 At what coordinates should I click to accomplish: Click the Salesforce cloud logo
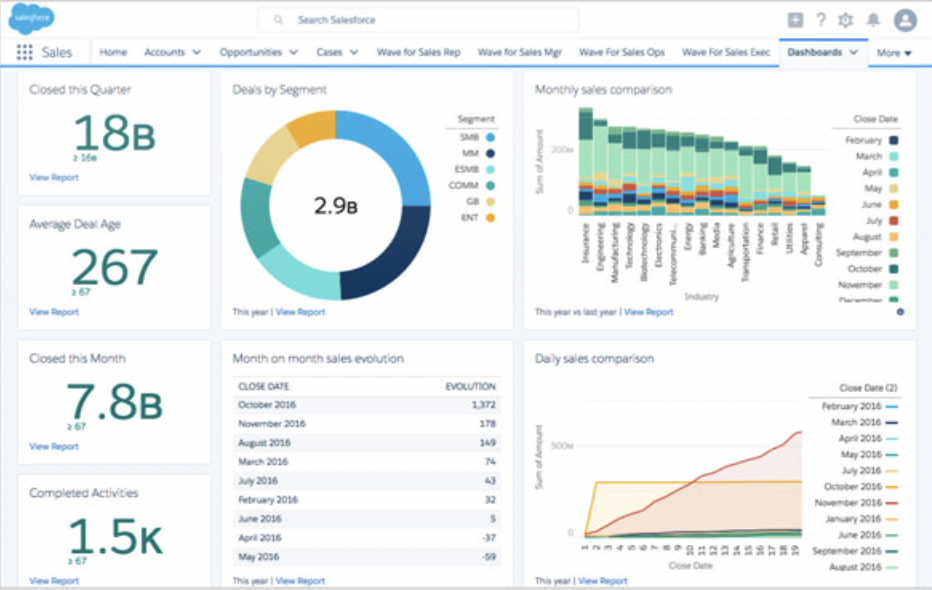[x=32, y=18]
